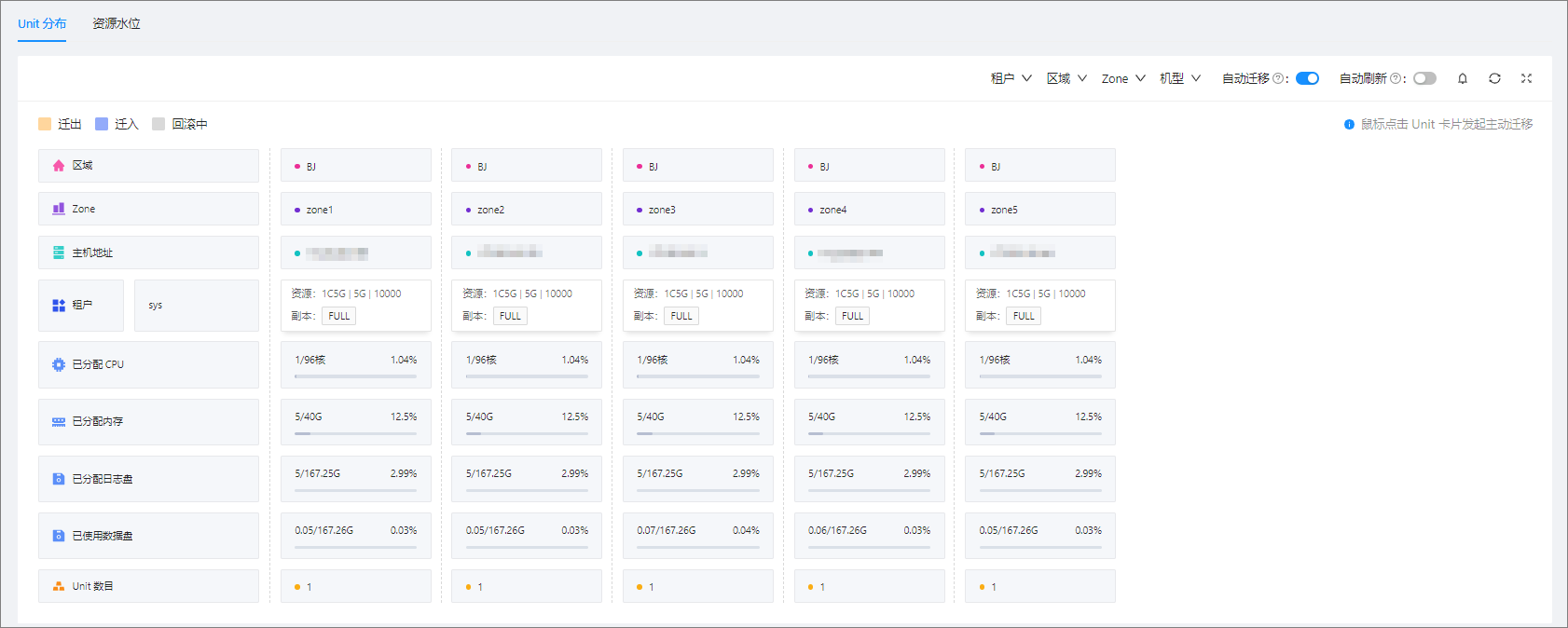Click the zone1 unit resource card
The height and width of the screenshot is (628, 1568).
(x=356, y=306)
